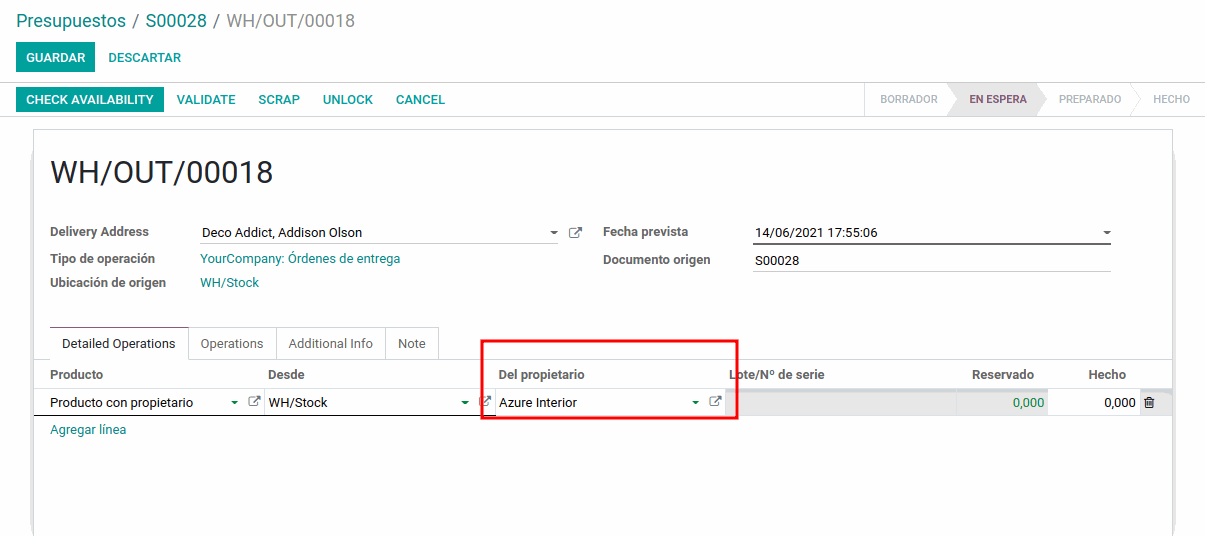Click the CANCEL button
Image resolution: width=1205 pixels, height=536 pixels.
pos(420,99)
